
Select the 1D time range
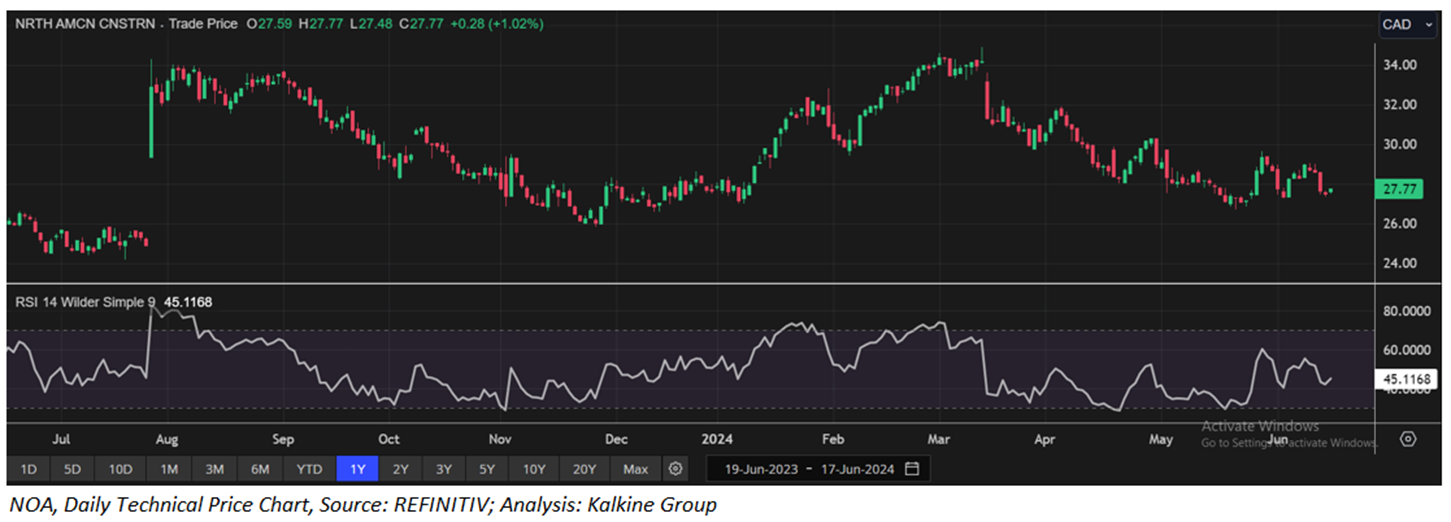pos(29,468)
